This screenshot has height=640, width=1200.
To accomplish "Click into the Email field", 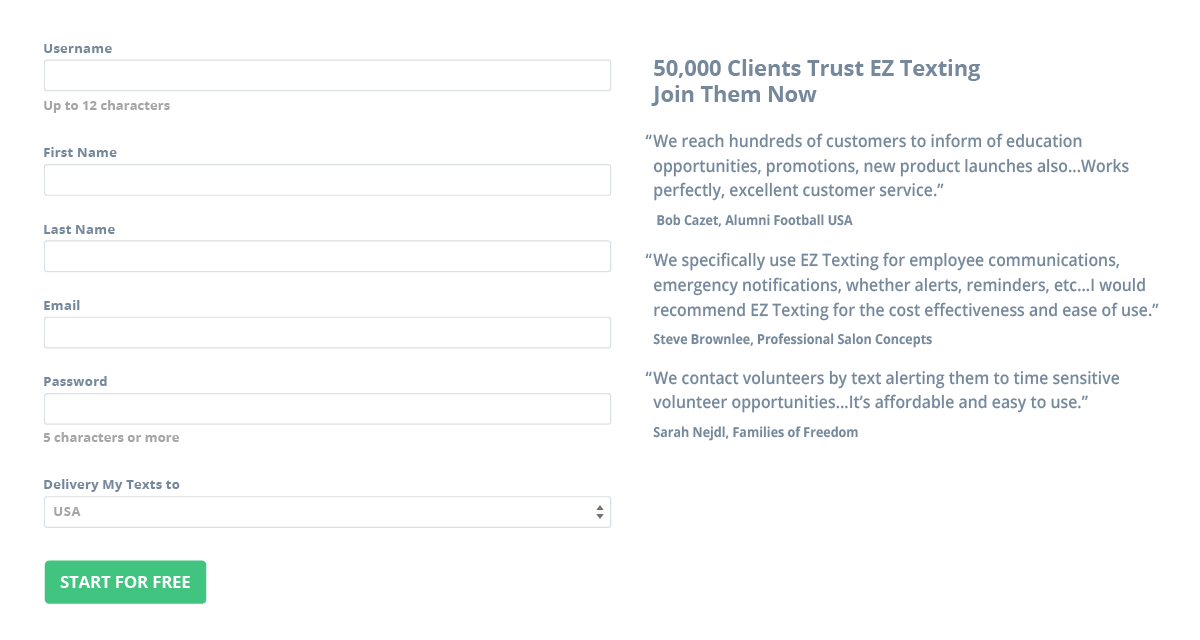I will pos(327,333).
